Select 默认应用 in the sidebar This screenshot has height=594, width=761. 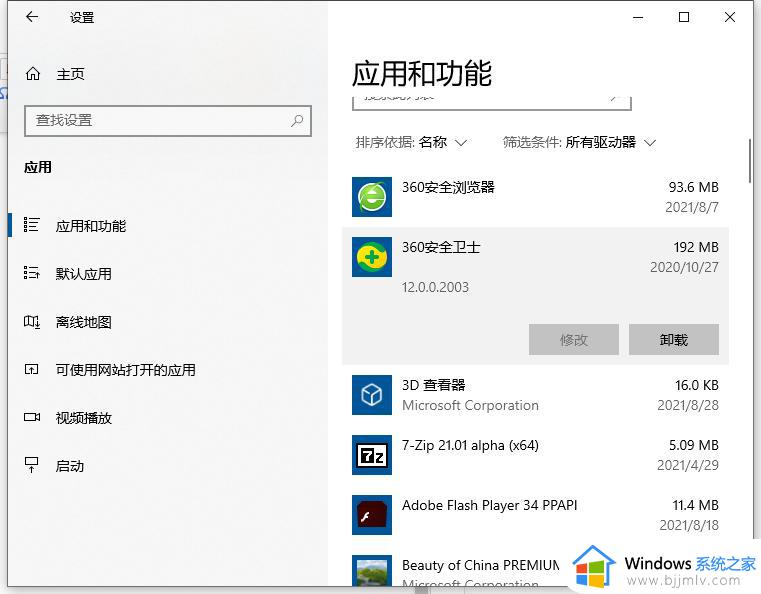[x=83, y=274]
